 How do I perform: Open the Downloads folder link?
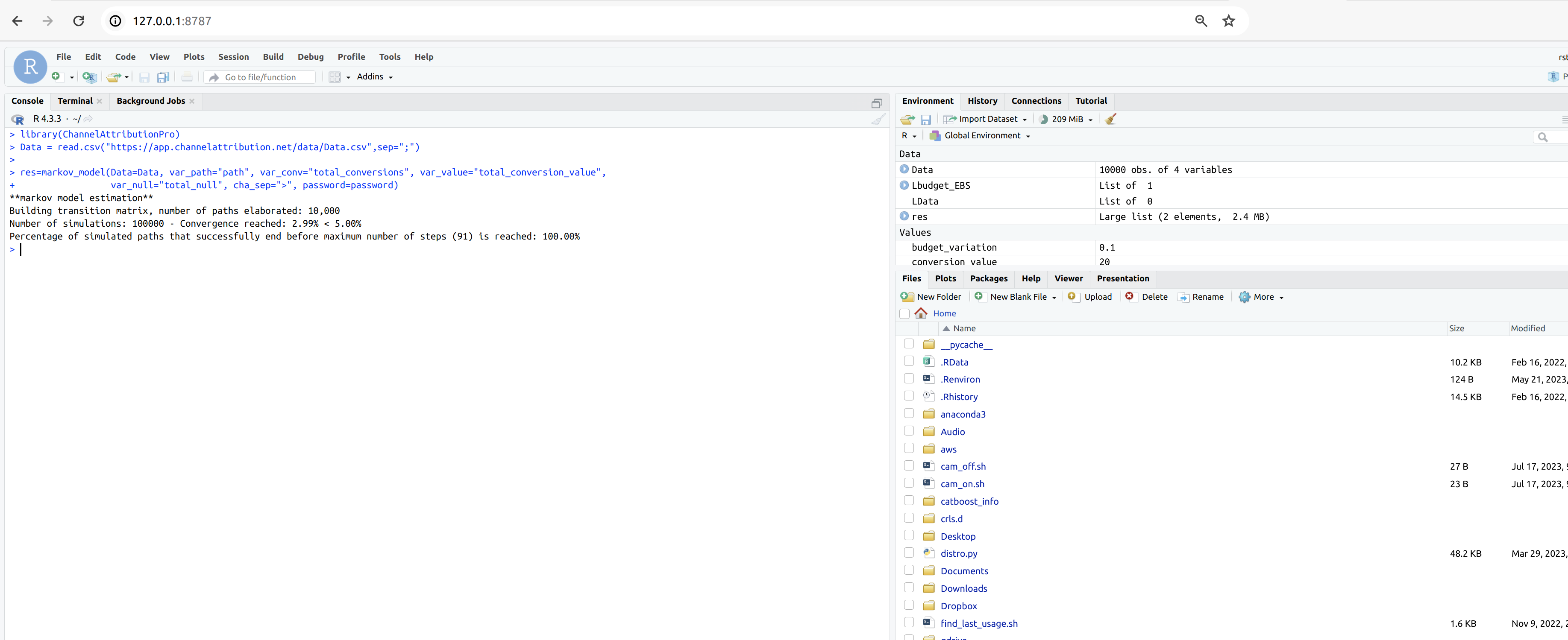tap(963, 588)
